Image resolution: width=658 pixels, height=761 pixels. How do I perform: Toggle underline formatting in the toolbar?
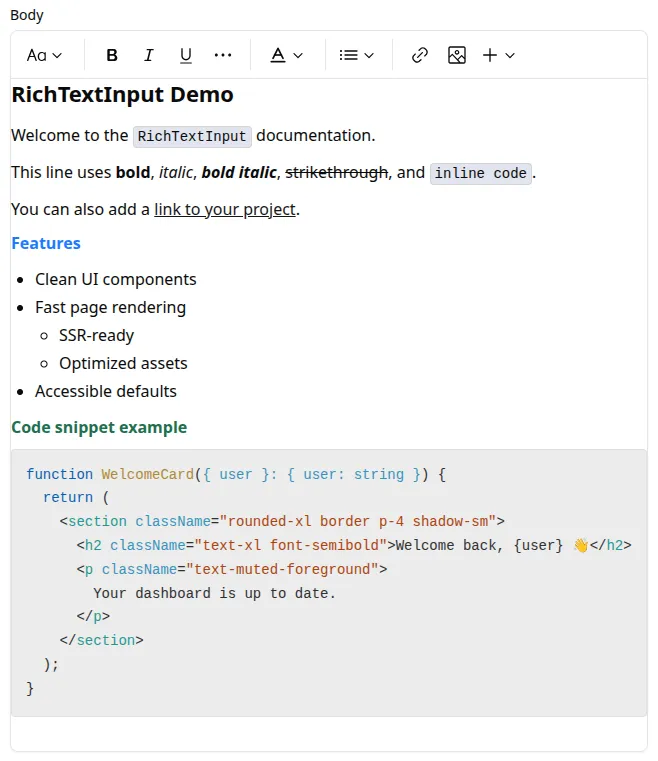[186, 55]
